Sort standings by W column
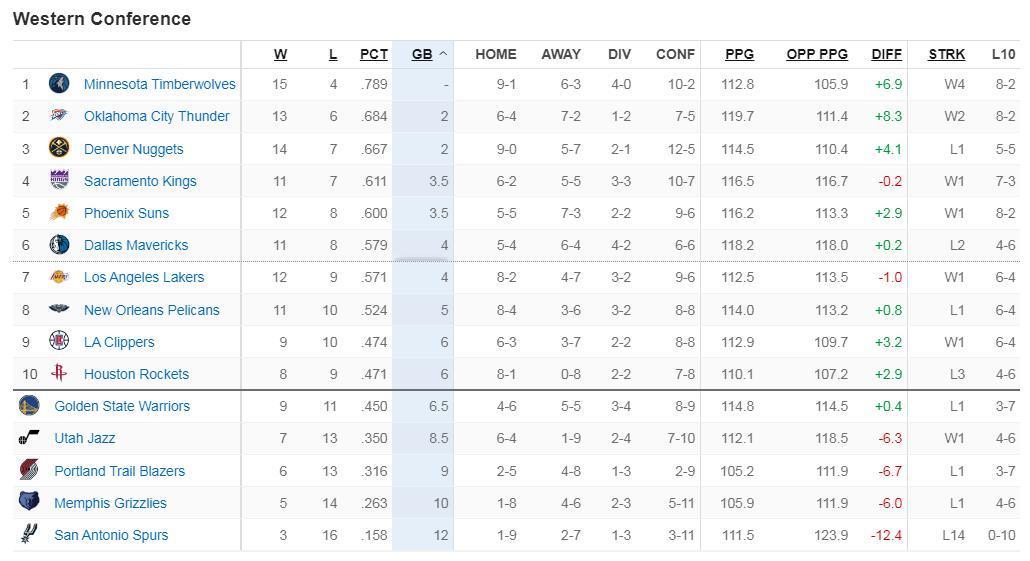This screenshot has height=561, width=1030. [x=280, y=54]
